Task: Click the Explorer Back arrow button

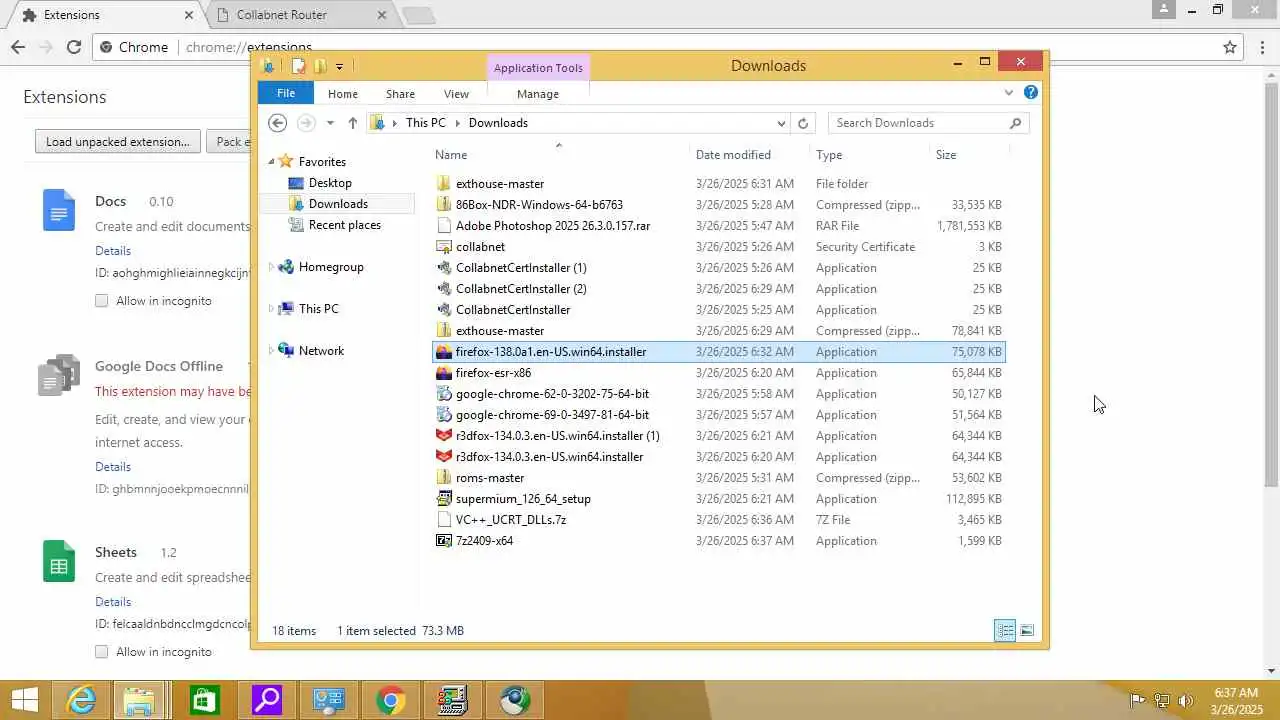Action: click(278, 123)
